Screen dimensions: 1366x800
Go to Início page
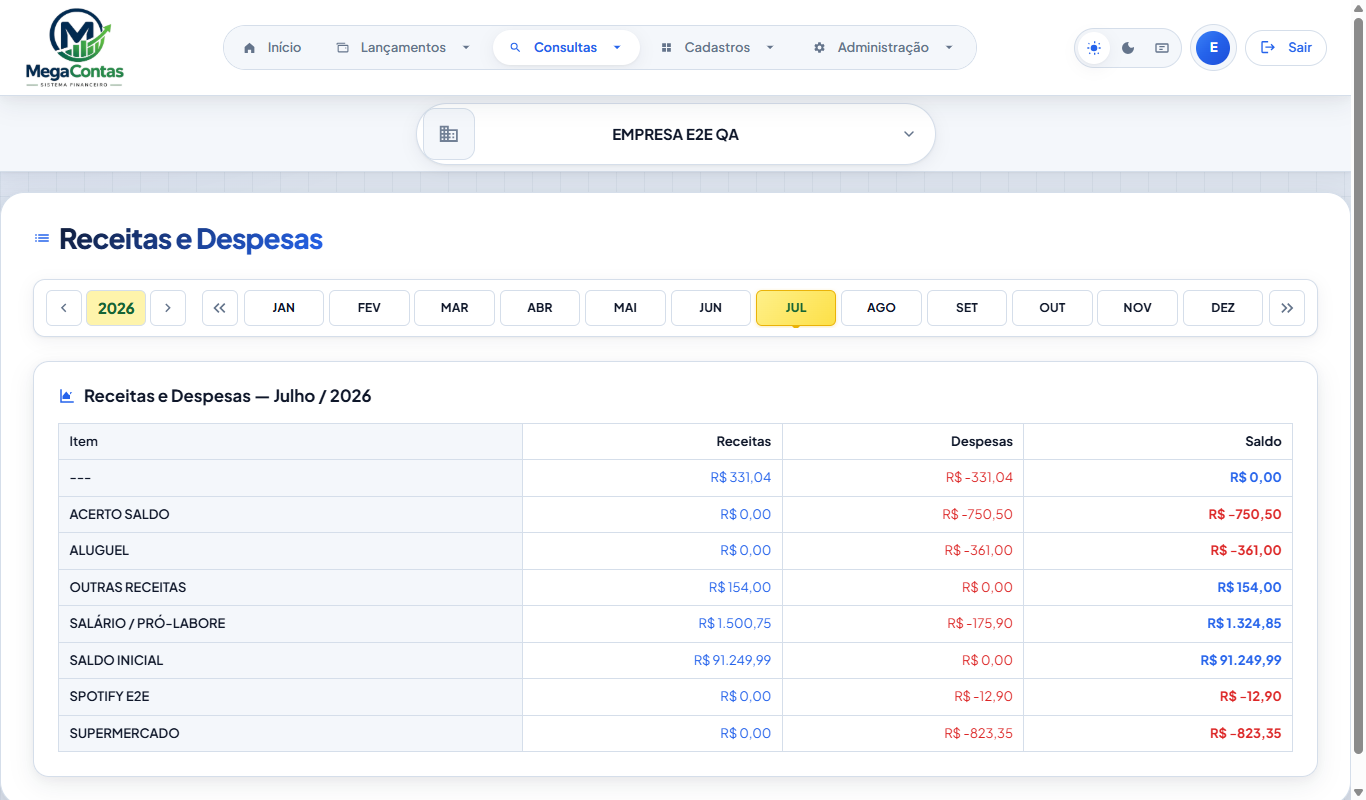[272, 48]
